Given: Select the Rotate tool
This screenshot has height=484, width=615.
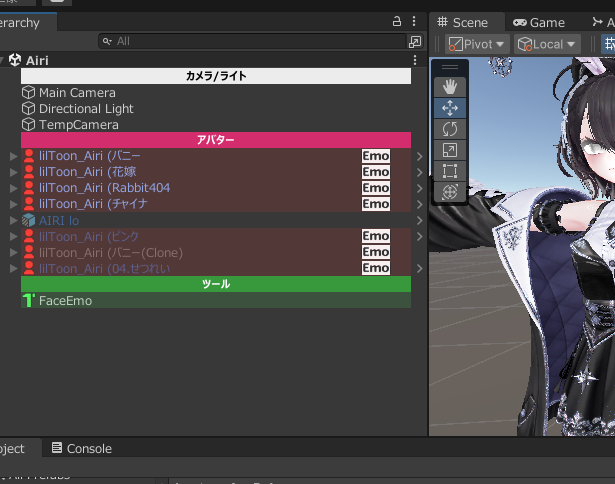Looking at the screenshot, I should pyautogui.click(x=450, y=129).
